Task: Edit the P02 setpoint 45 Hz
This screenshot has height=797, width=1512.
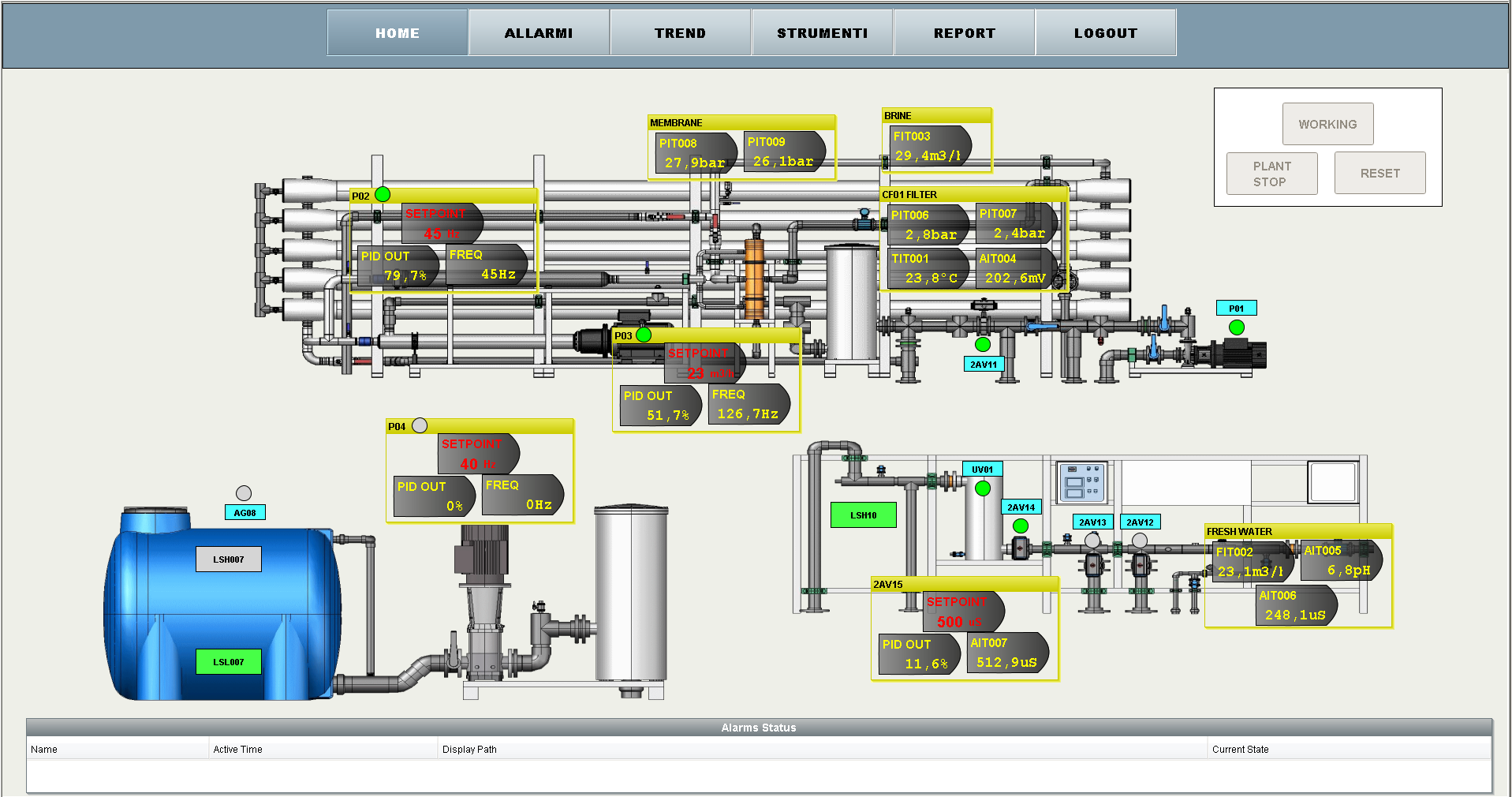Action: pos(442,224)
